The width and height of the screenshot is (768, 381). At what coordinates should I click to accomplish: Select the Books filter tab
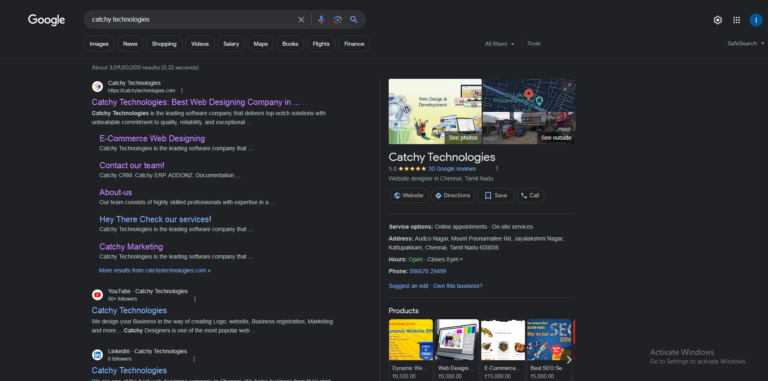[290, 44]
